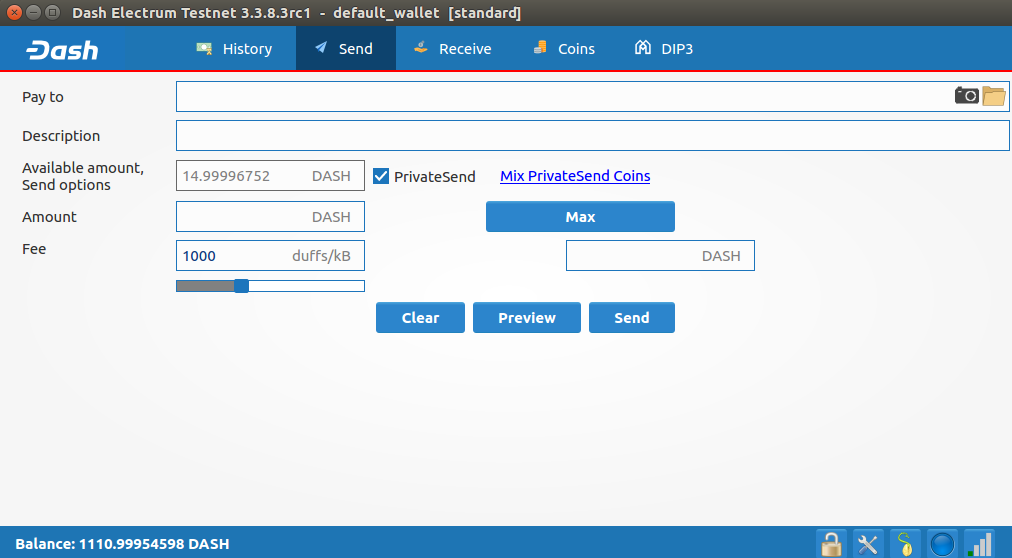
Task: Click the blue PrivateSend status circle
Action: [x=942, y=544]
